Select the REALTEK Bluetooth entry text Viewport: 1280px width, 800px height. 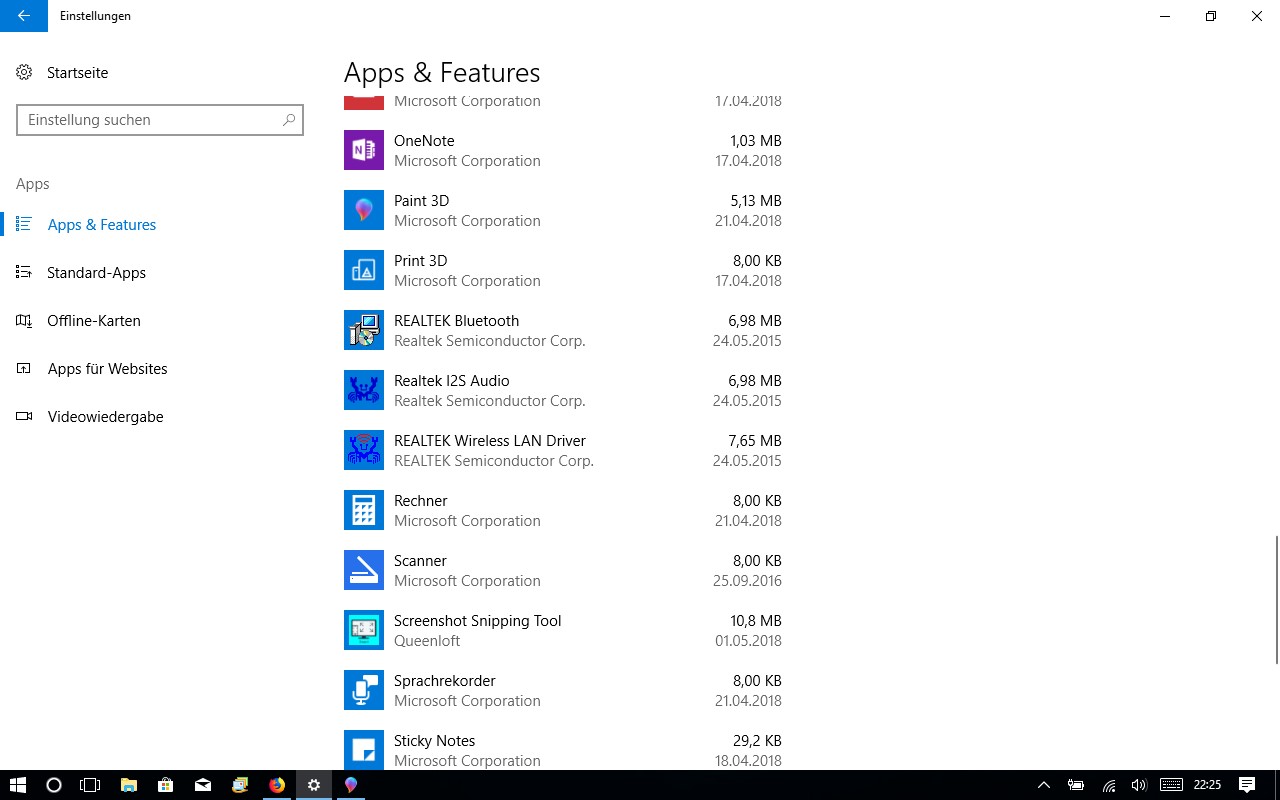pyautogui.click(x=456, y=321)
